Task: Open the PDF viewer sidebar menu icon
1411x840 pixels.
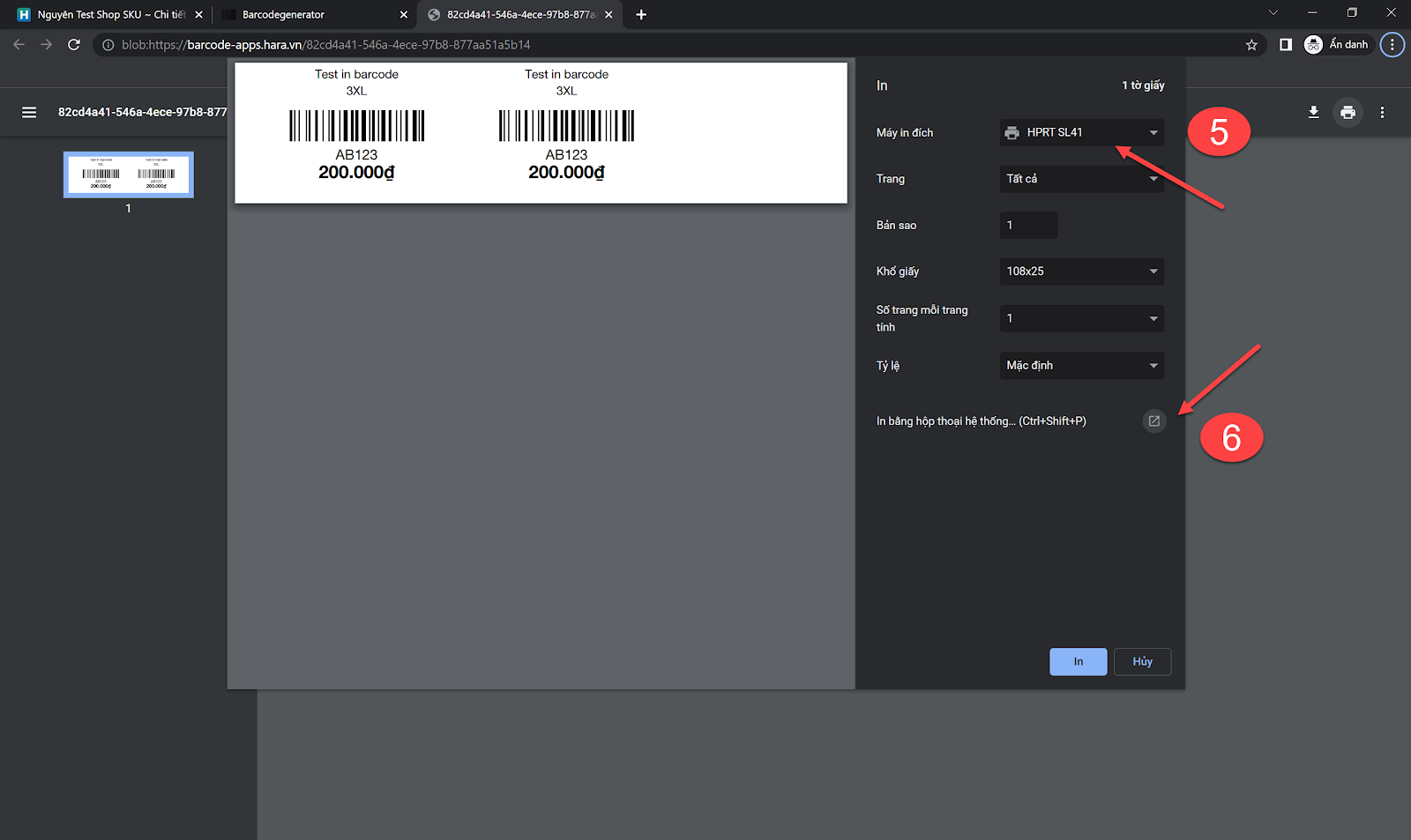Action: [x=29, y=112]
